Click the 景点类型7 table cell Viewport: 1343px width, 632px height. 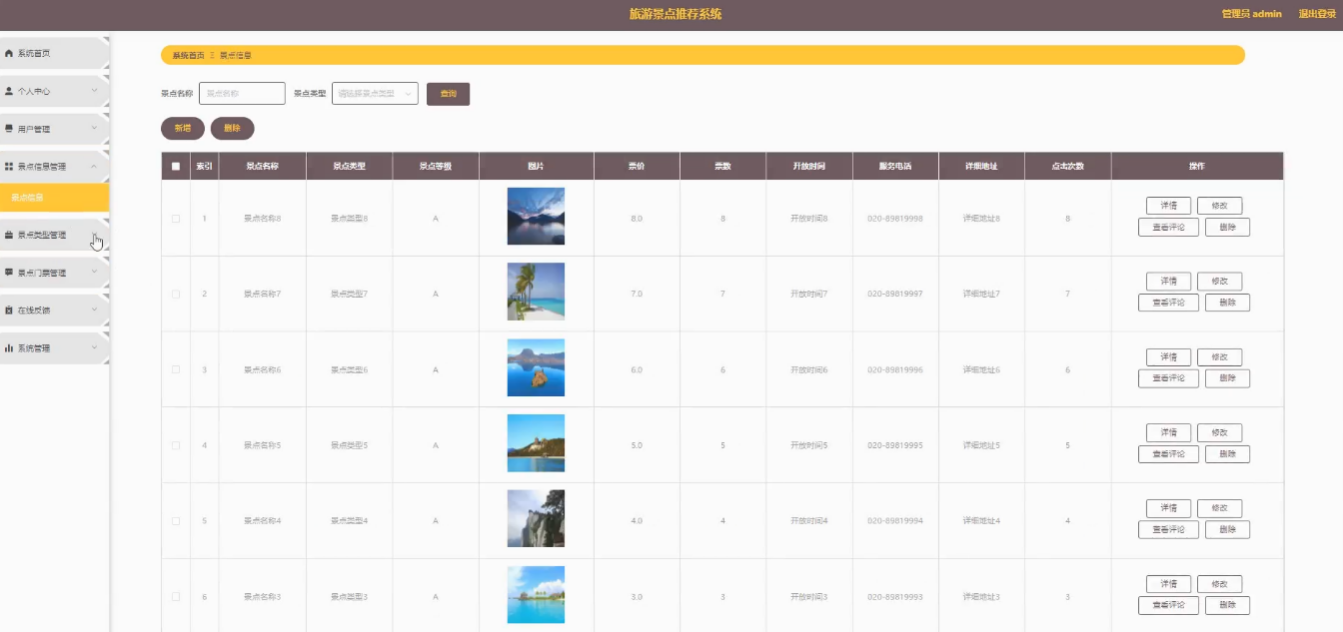point(349,294)
